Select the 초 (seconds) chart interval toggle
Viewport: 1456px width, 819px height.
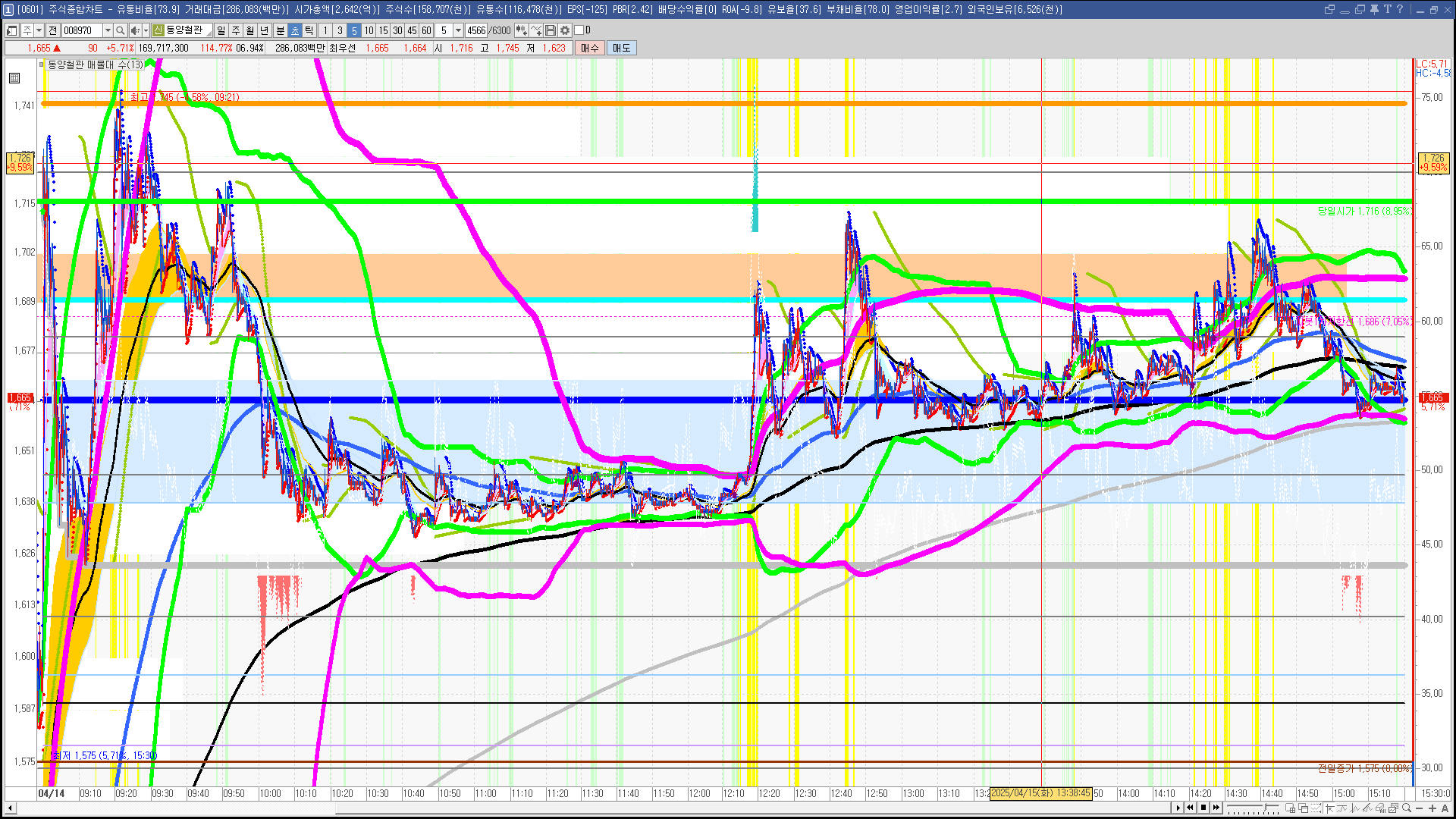[295, 30]
